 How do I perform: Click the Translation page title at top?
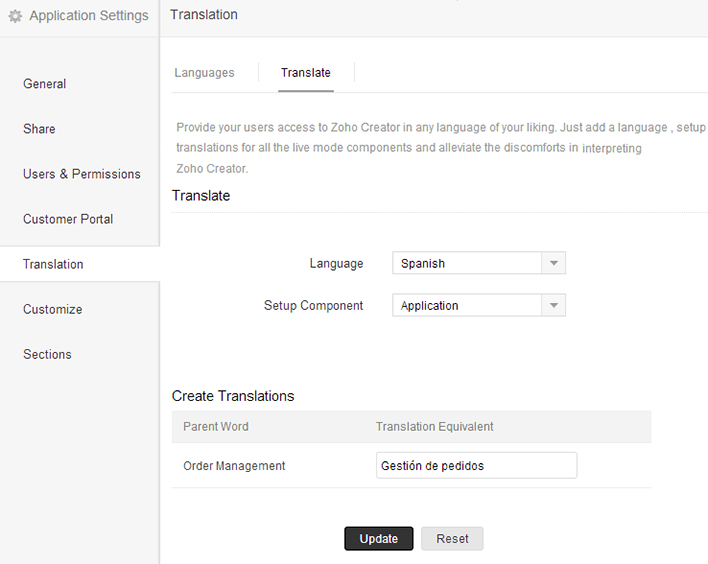click(x=205, y=15)
